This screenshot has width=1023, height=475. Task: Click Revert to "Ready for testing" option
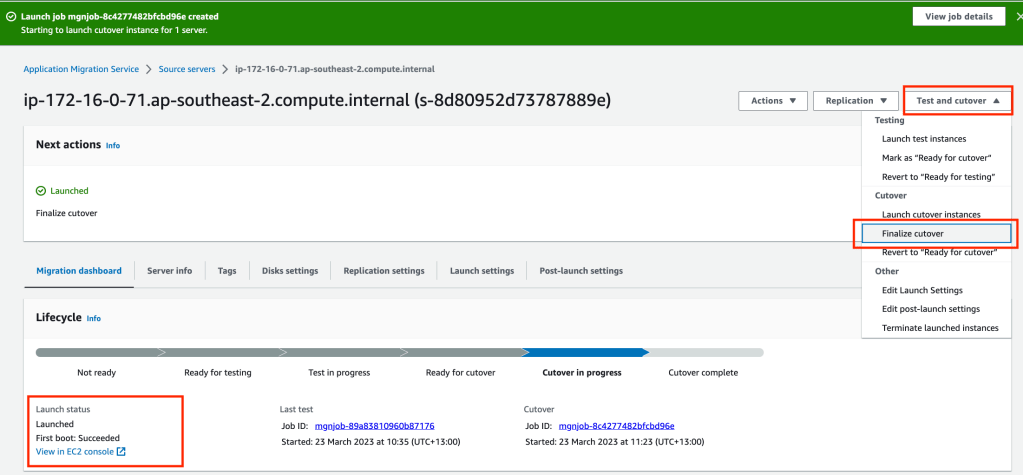937,177
